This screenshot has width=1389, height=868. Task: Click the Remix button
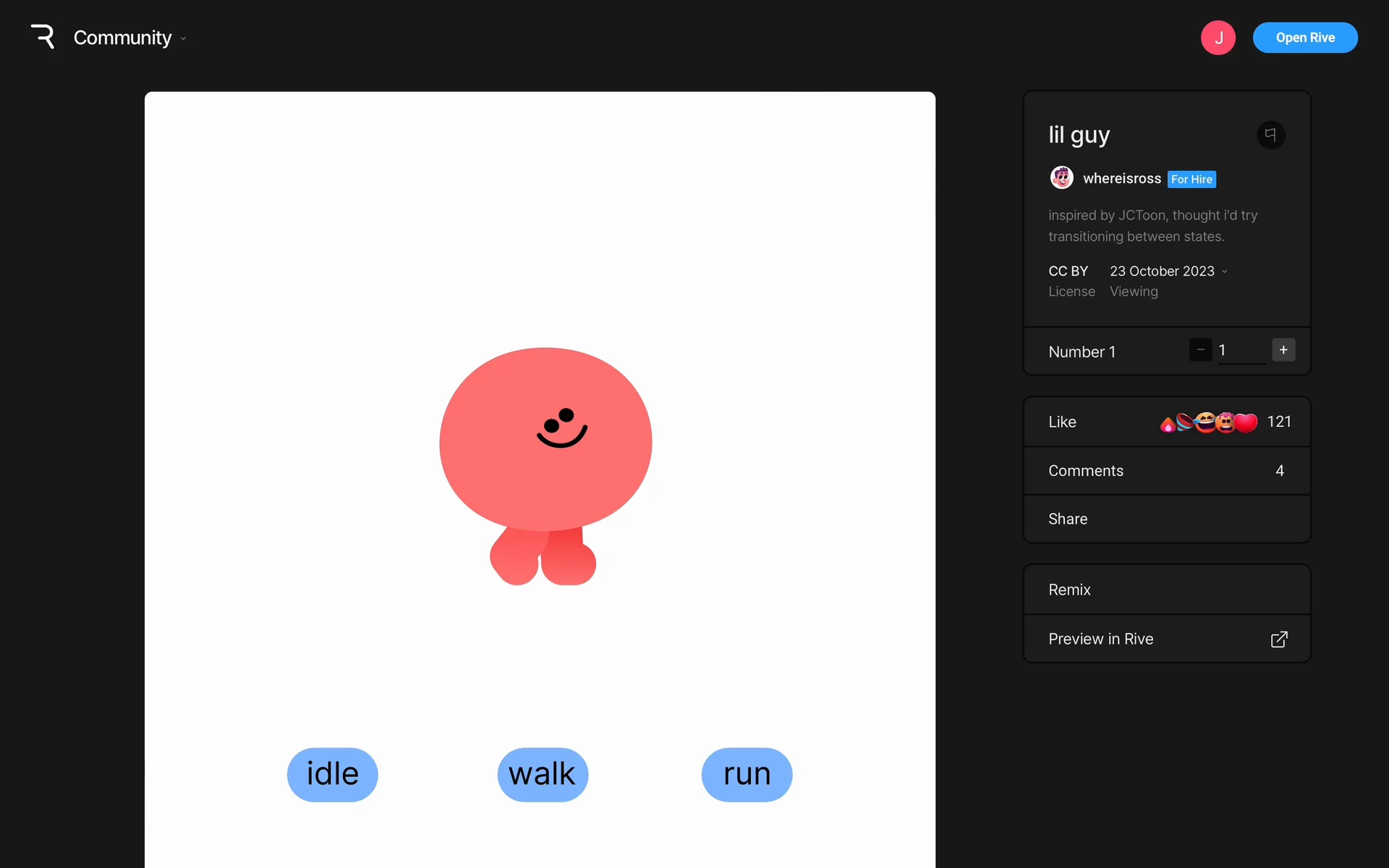click(x=1166, y=590)
